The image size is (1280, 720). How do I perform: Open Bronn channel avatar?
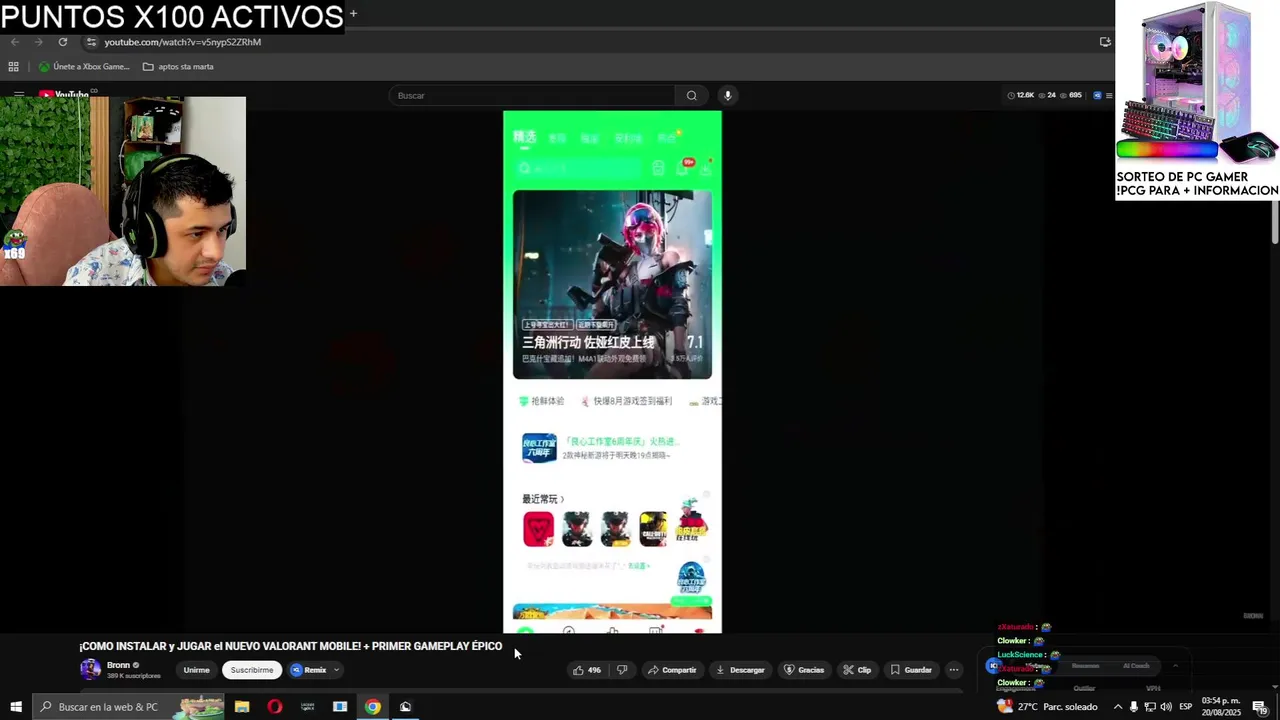pyautogui.click(x=90, y=670)
